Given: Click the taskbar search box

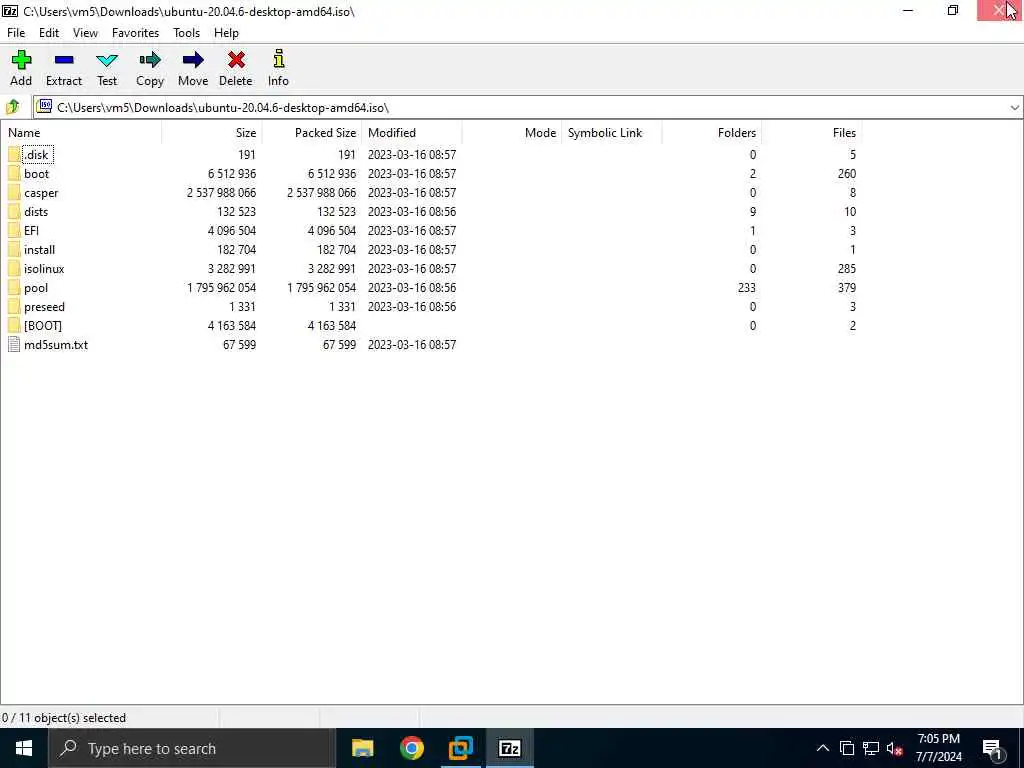Looking at the screenshot, I should (x=191, y=748).
